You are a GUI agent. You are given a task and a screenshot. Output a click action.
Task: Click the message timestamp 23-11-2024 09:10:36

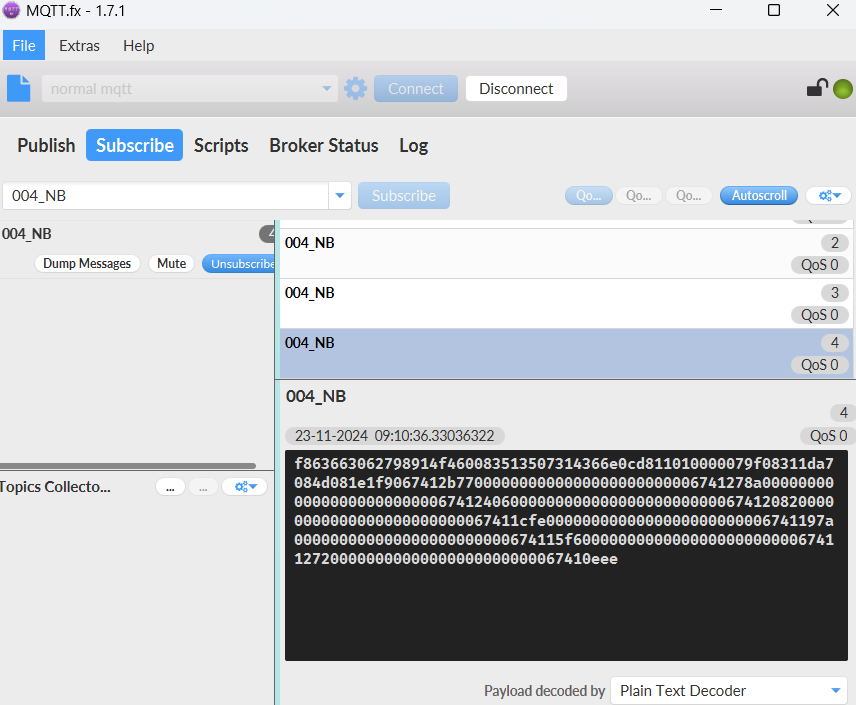395,436
